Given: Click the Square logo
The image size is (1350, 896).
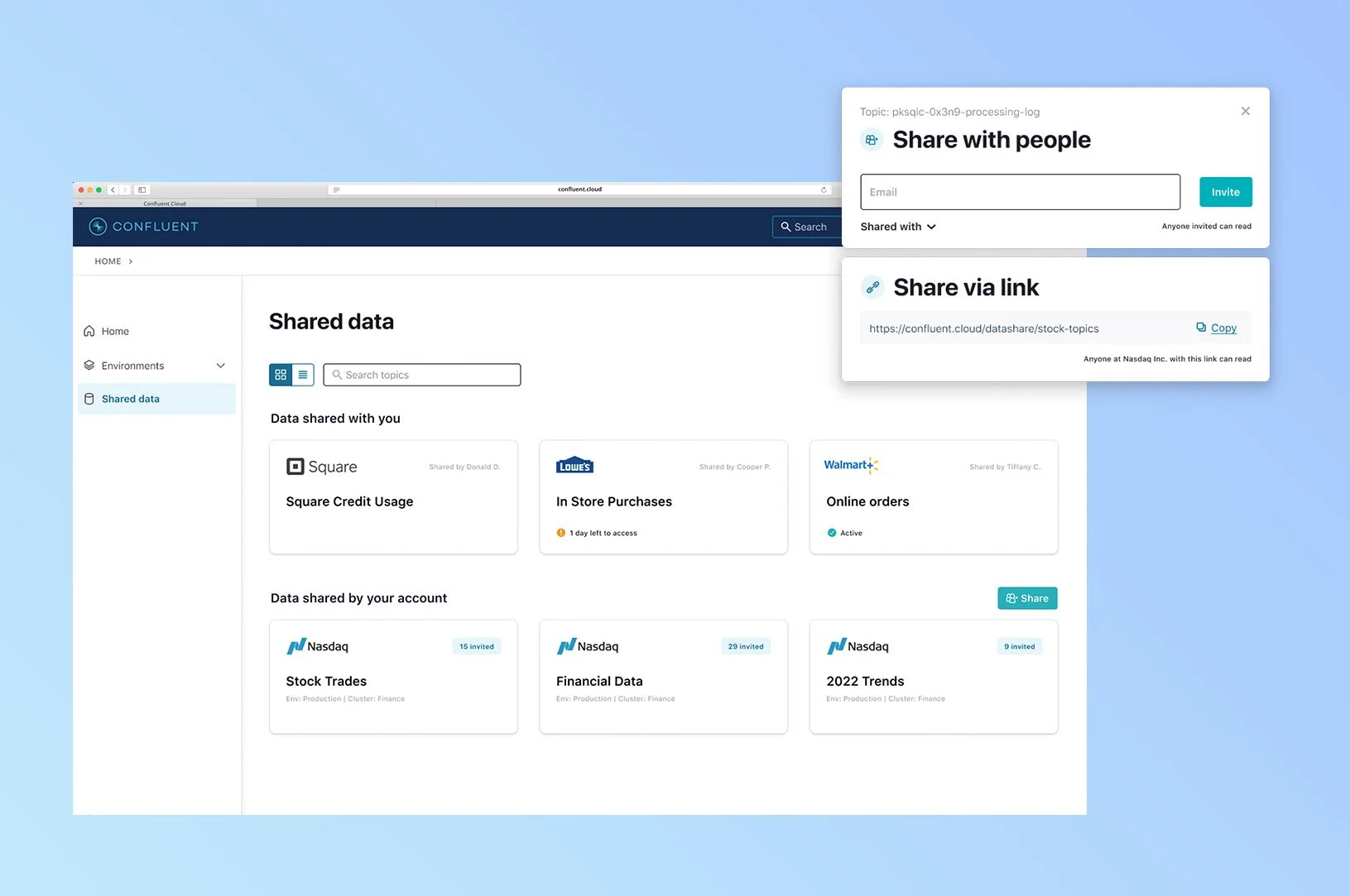Looking at the screenshot, I should tap(321, 467).
